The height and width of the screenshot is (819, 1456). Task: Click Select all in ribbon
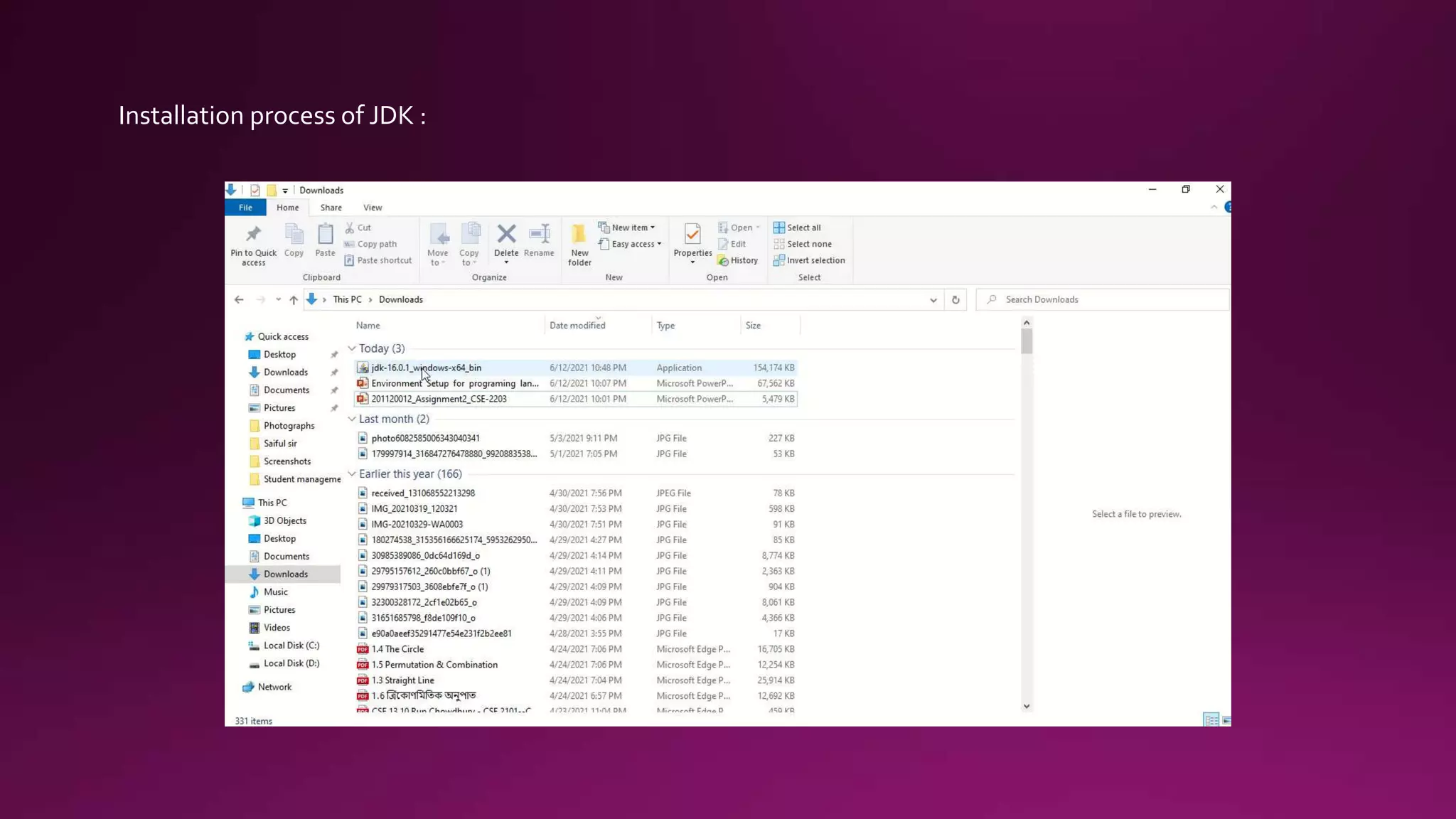coord(803,227)
